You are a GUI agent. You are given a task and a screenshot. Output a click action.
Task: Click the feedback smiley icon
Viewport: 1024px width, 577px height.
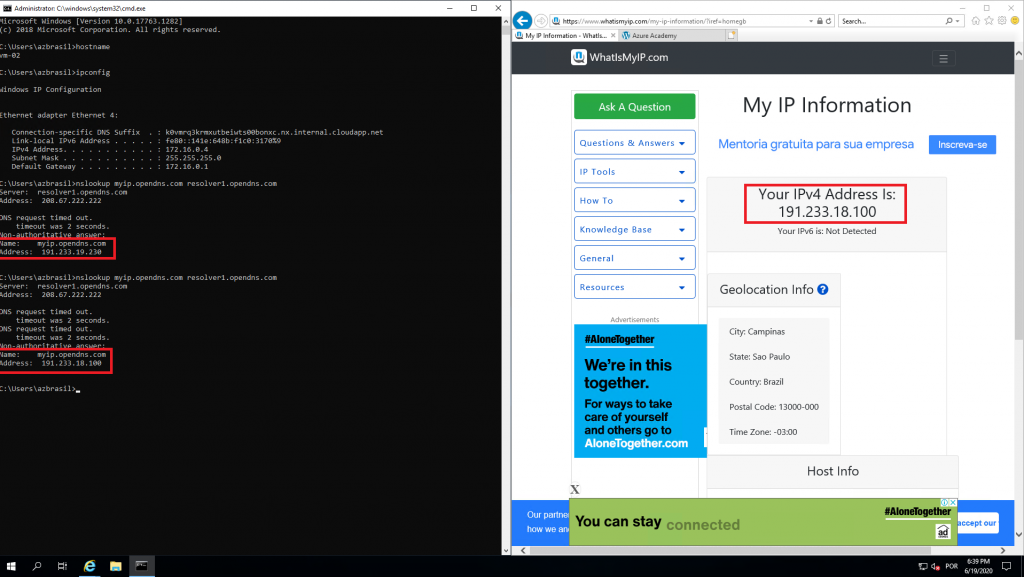tap(1015, 21)
